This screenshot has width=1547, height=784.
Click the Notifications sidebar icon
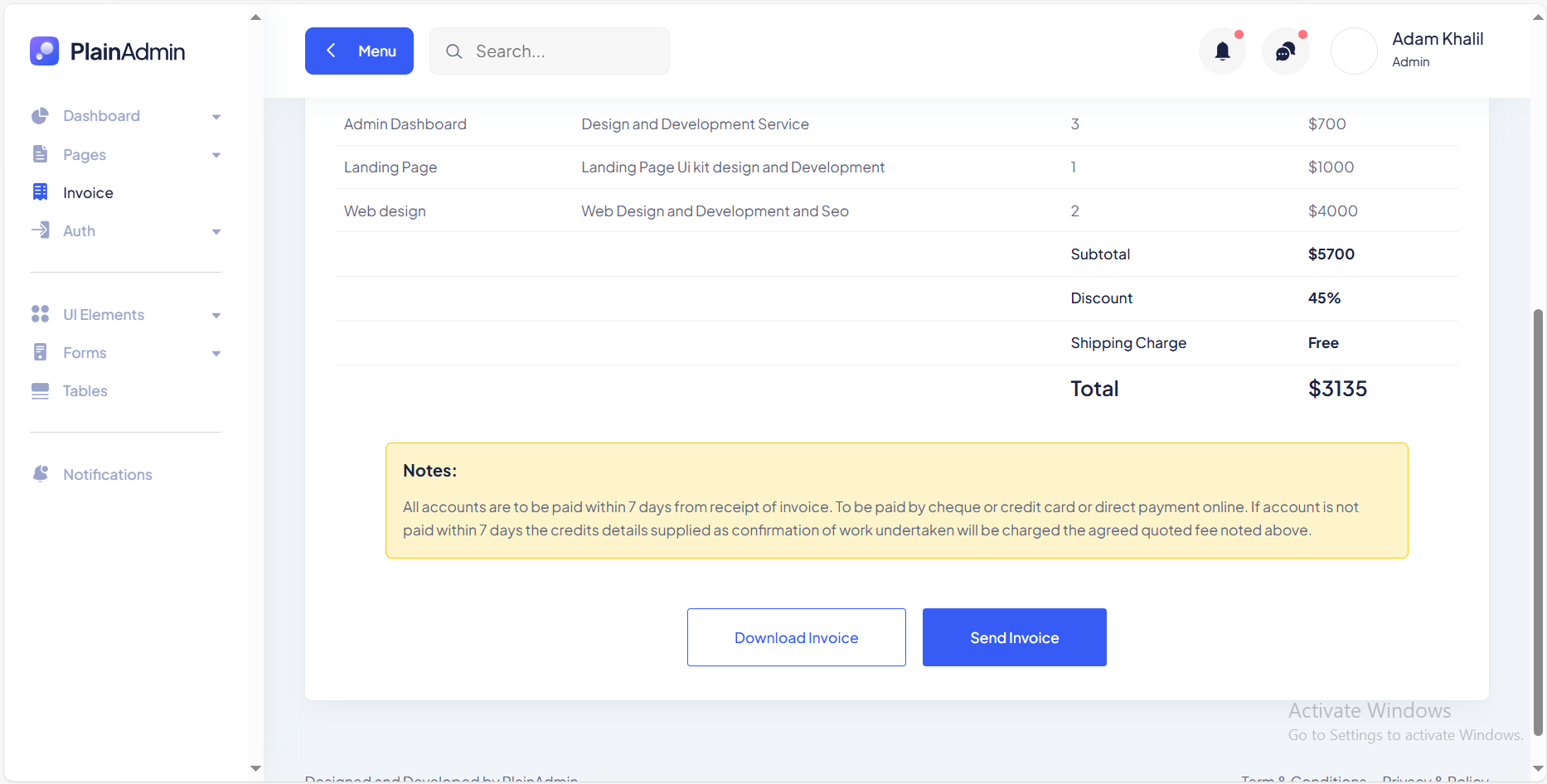[x=40, y=474]
